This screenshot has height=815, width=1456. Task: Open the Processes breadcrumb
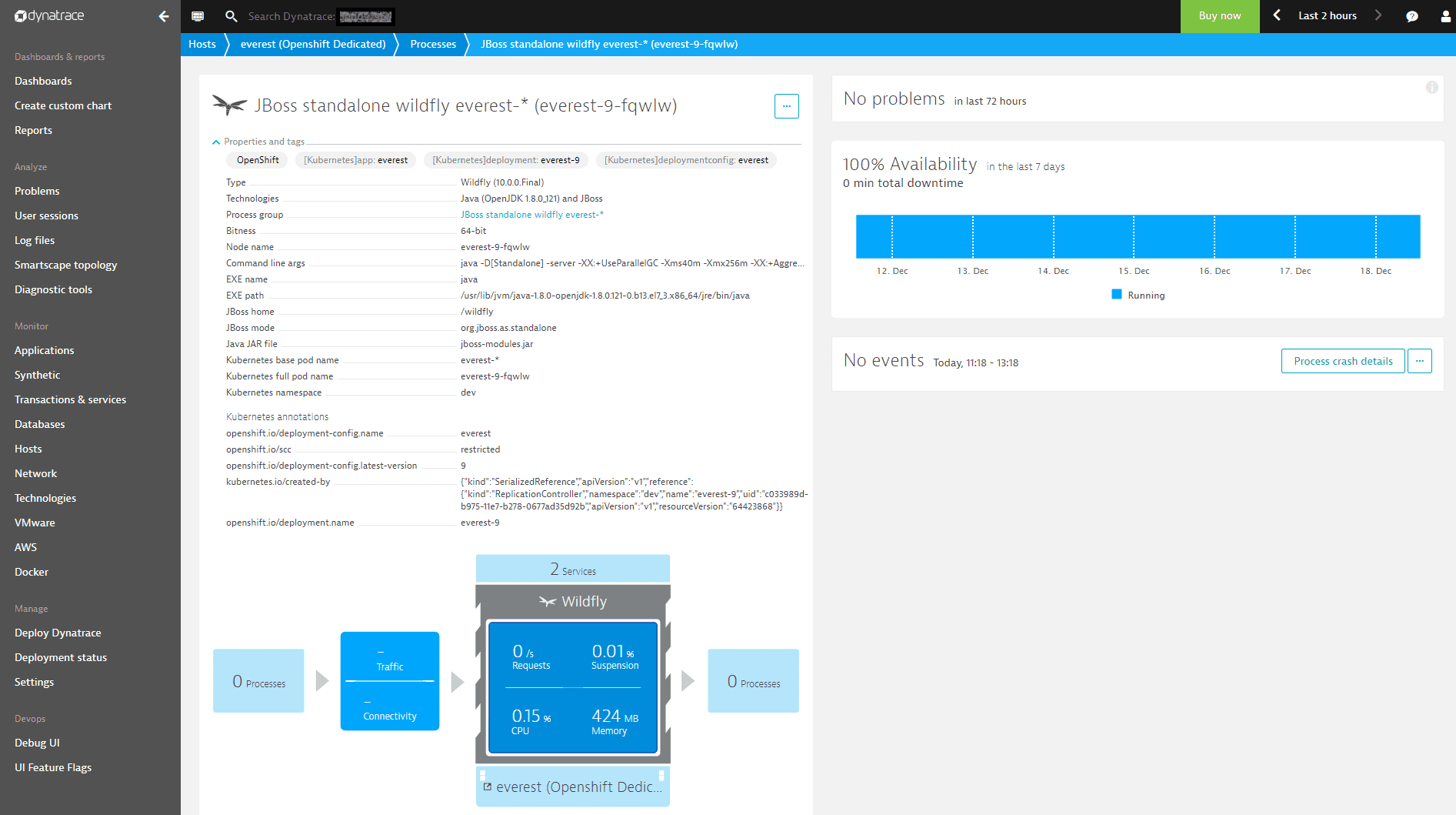[x=433, y=44]
